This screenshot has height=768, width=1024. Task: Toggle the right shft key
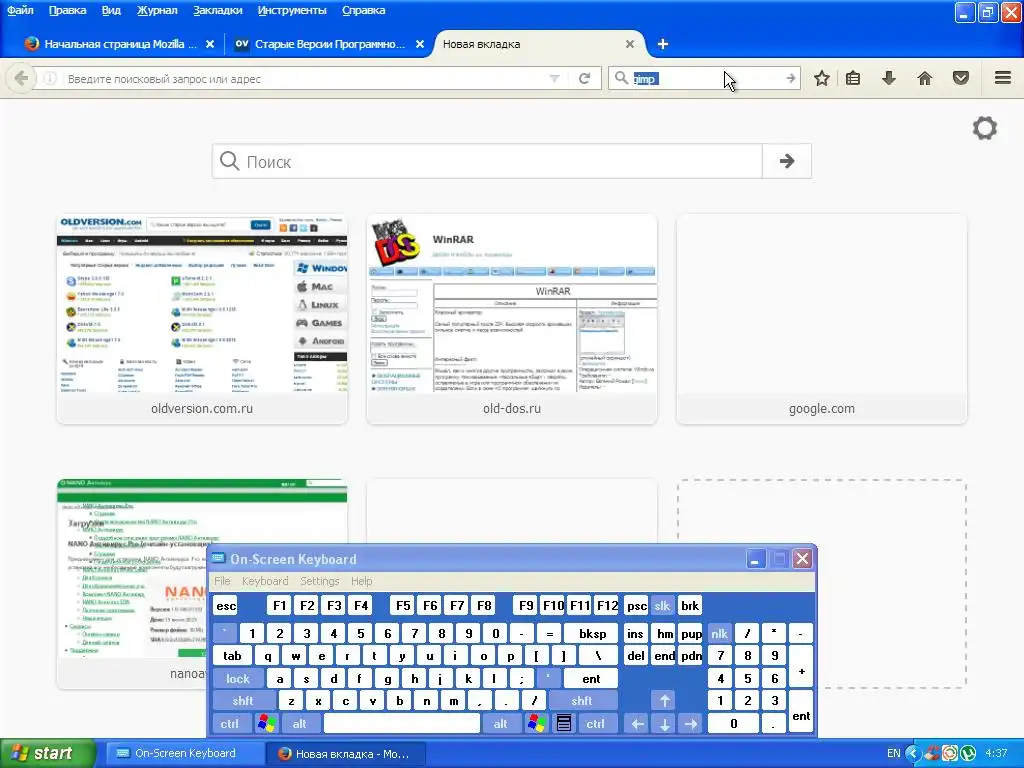pos(581,701)
